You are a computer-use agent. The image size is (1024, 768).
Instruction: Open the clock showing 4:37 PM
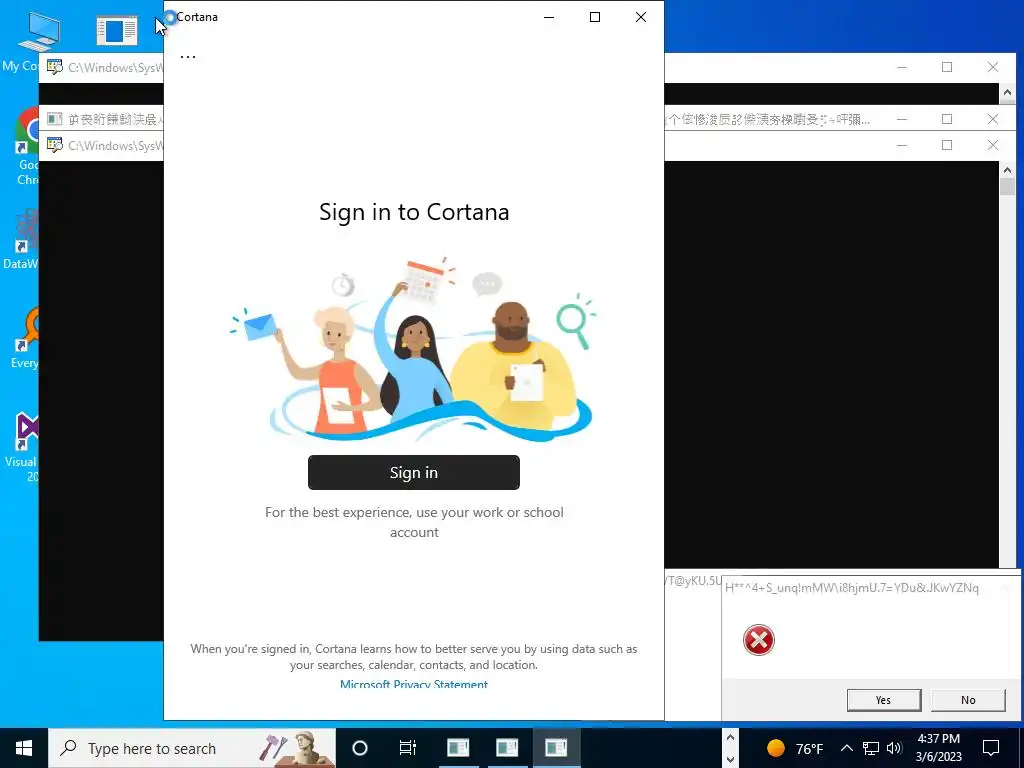point(938,748)
